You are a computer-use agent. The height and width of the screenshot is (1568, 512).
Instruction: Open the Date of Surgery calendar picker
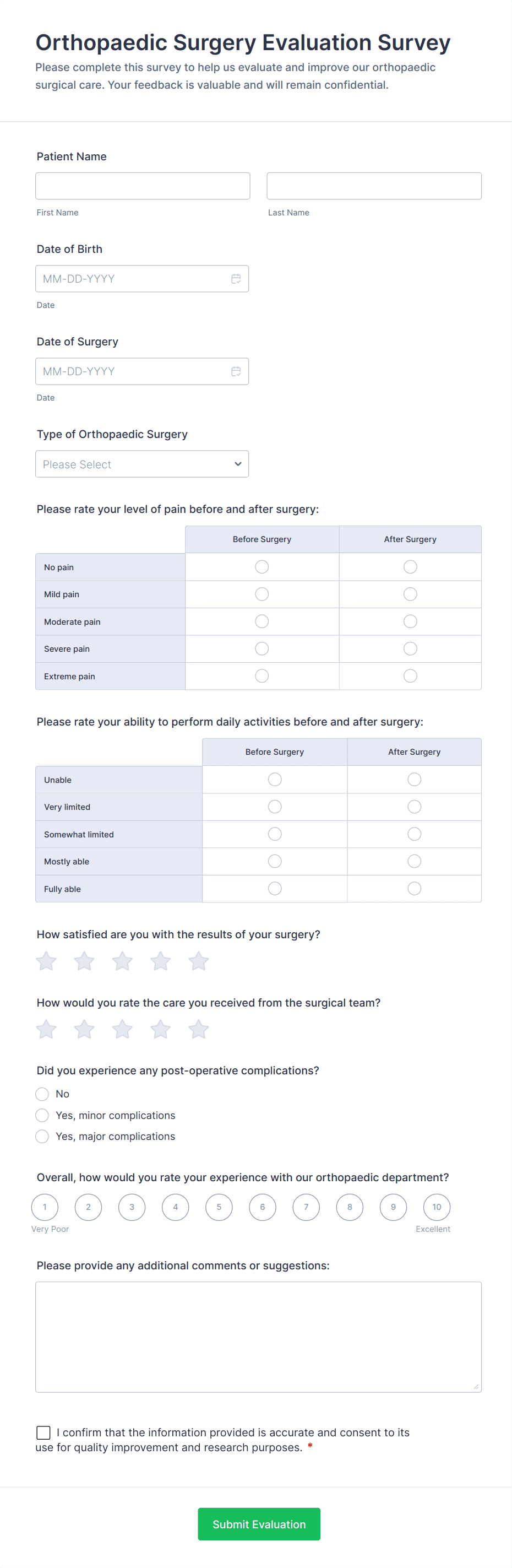[x=237, y=371]
